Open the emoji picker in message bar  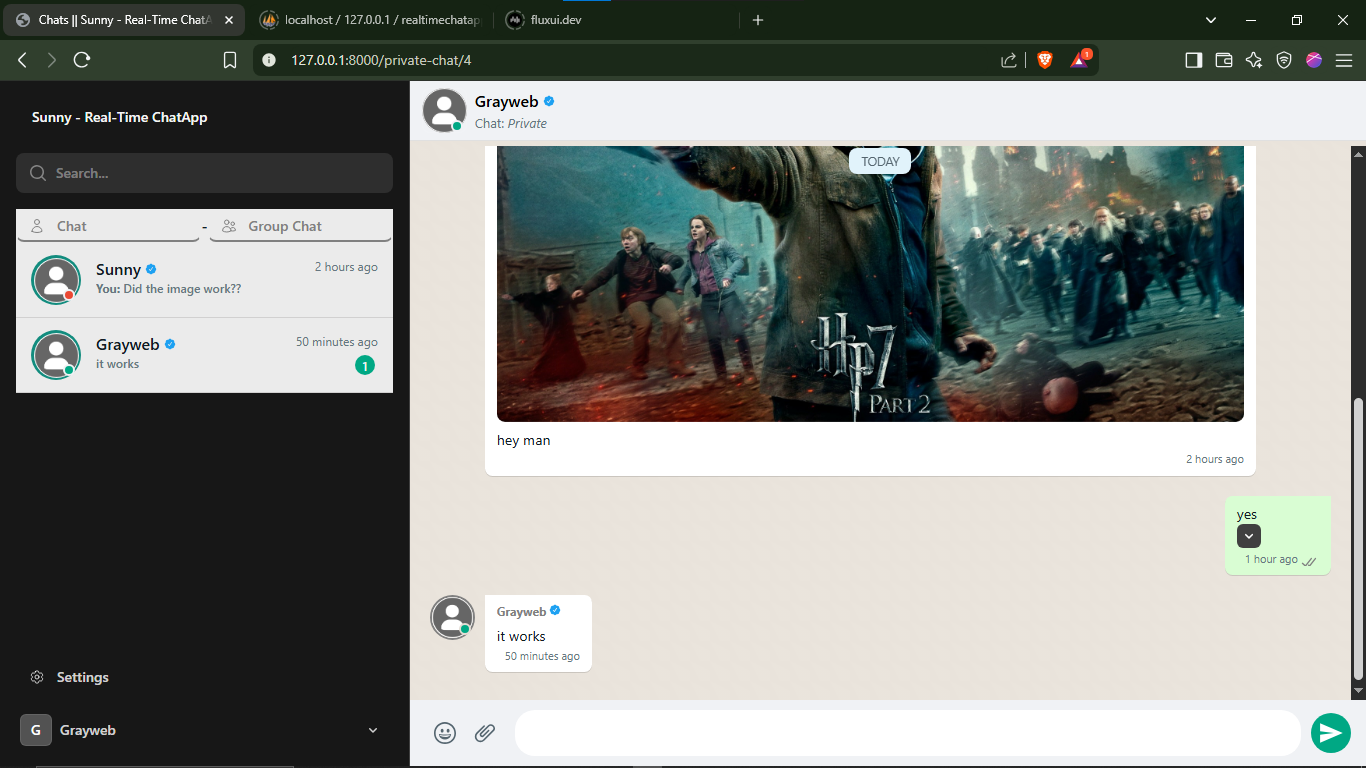tap(445, 733)
